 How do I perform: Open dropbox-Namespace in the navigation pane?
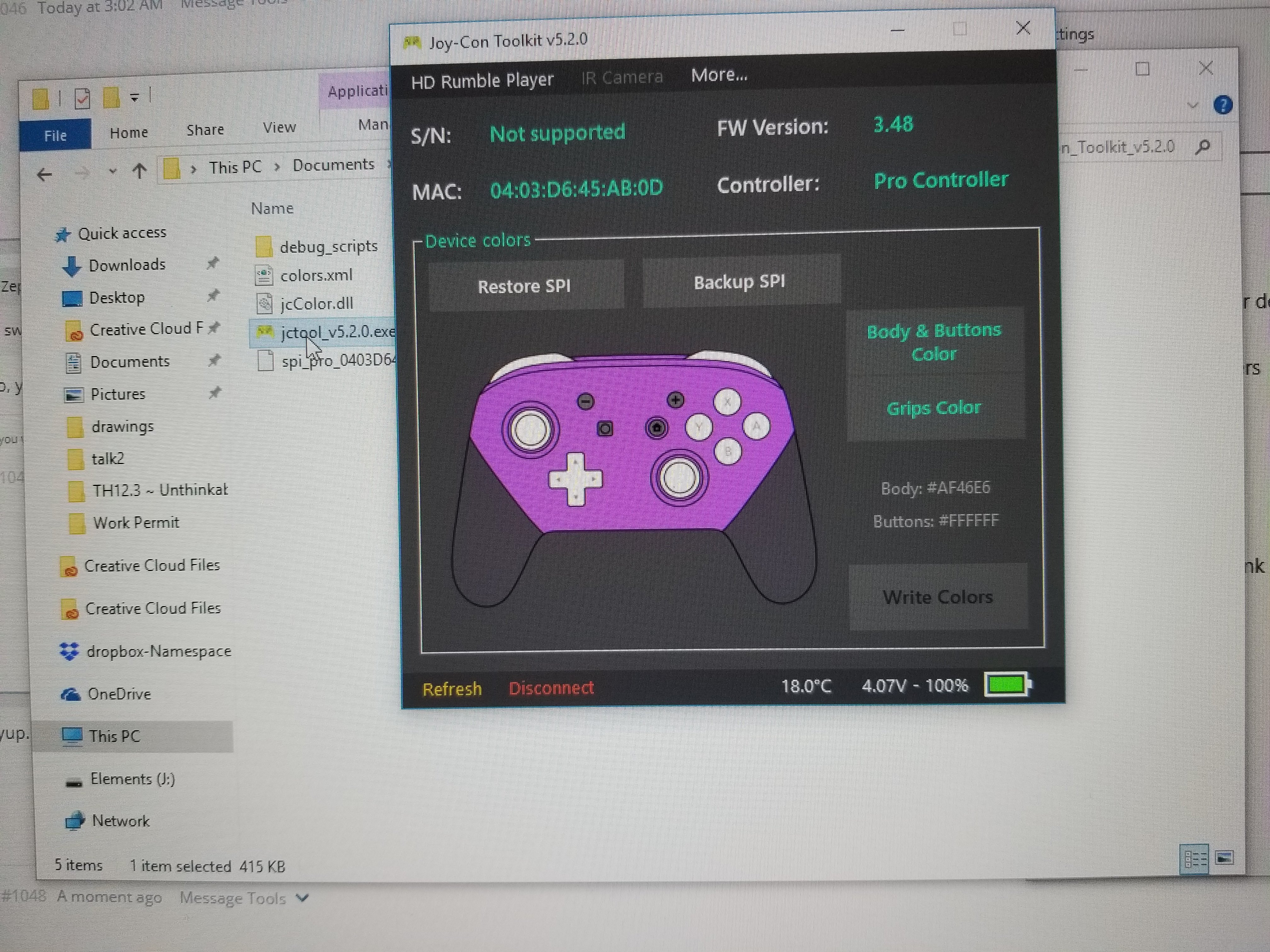coord(146,651)
